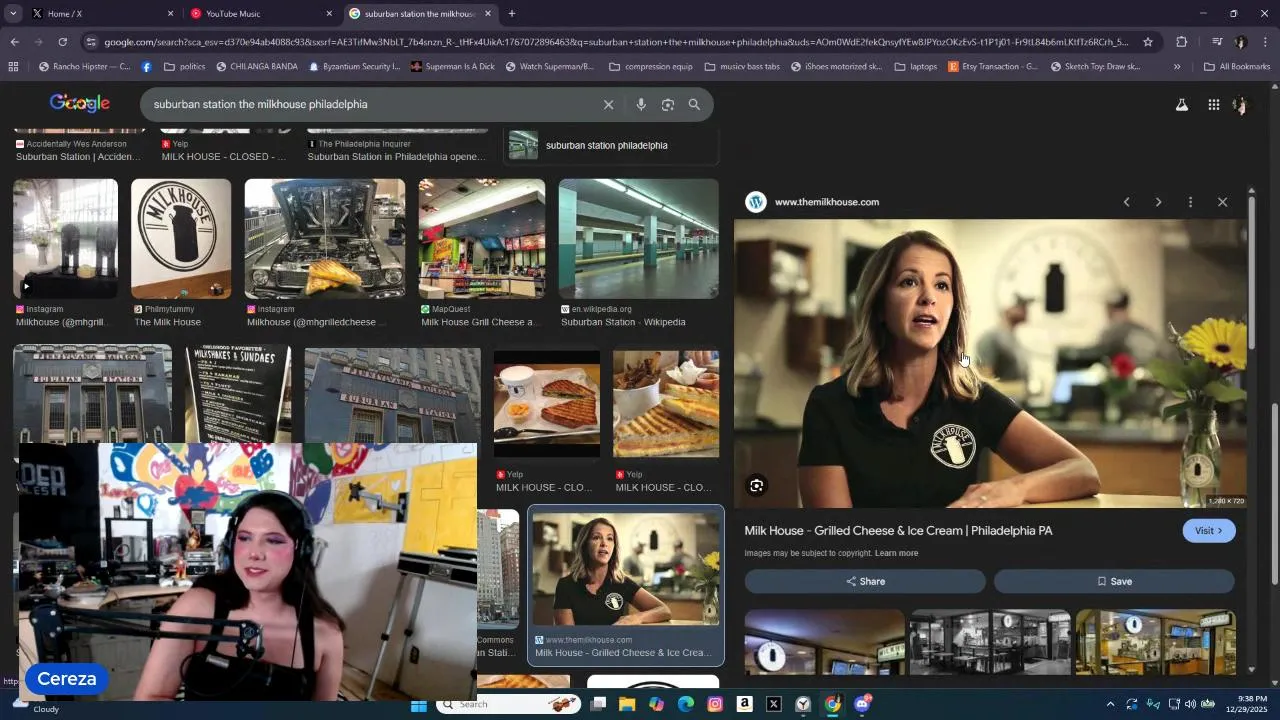
Task: Save the Milk House image
Action: tap(1114, 581)
